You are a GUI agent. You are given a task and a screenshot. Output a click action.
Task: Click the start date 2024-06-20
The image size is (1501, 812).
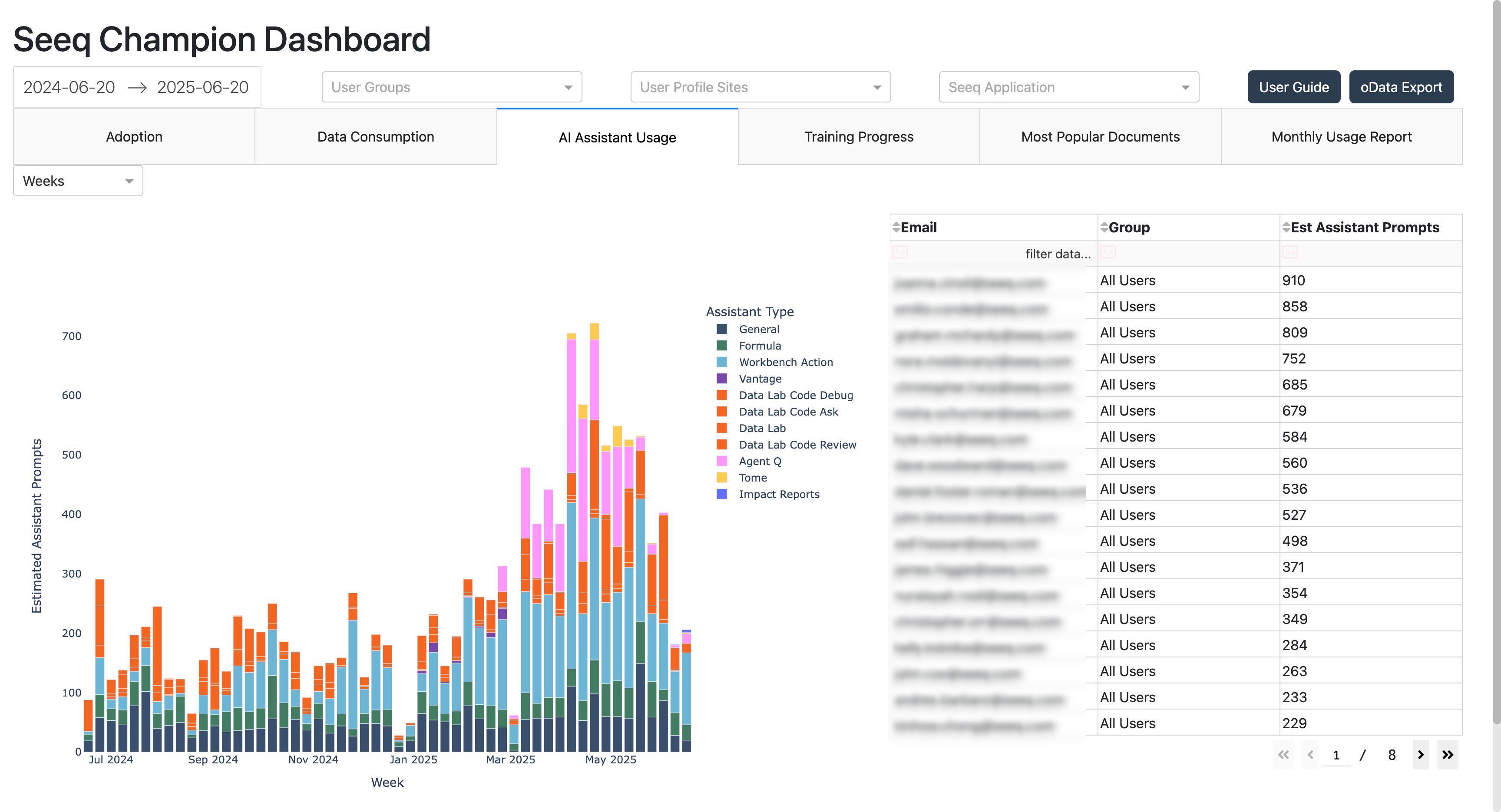tap(69, 87)
